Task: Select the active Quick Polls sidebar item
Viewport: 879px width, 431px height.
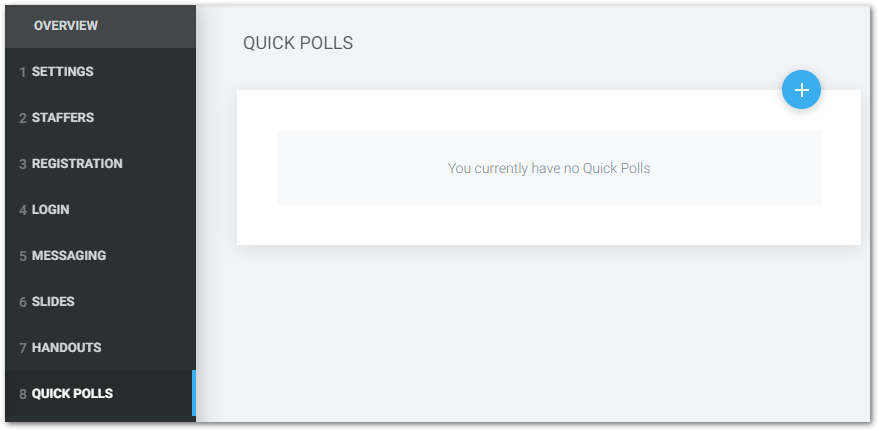Action: coord(101,393)
